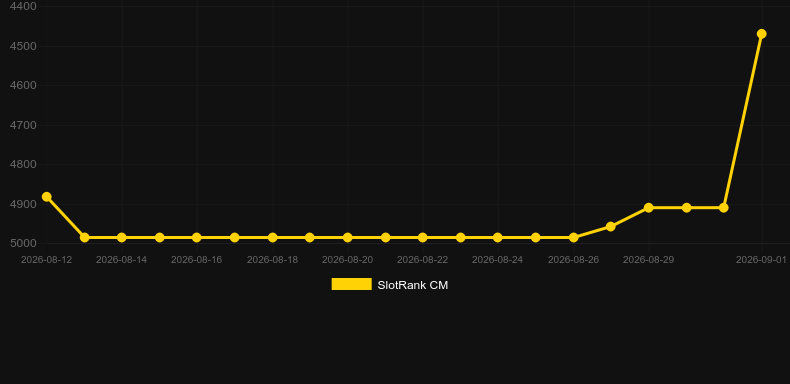The height and width of the screenshot is (384, 790).
Task: Select the data point between 2026-08-12 and 2026-08-14
Action: pos(85,237)
